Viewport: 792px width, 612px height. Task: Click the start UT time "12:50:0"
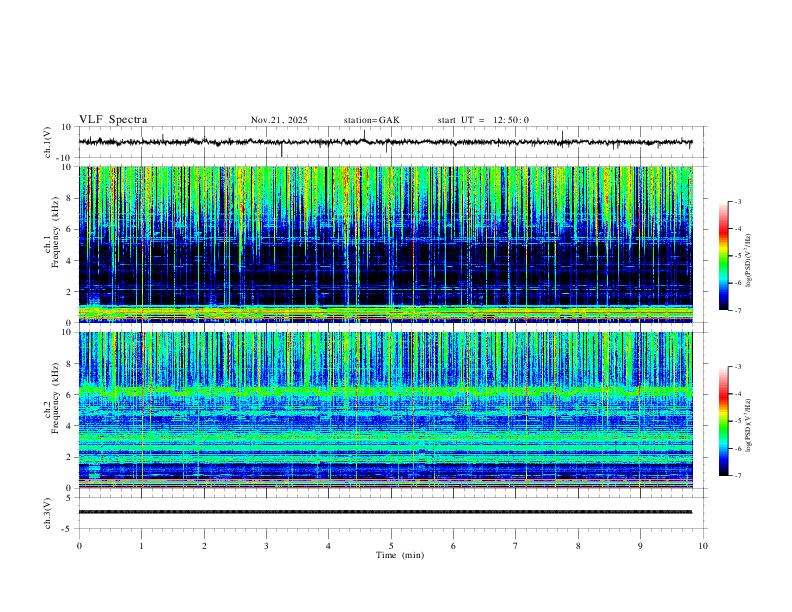coord(511,120)
